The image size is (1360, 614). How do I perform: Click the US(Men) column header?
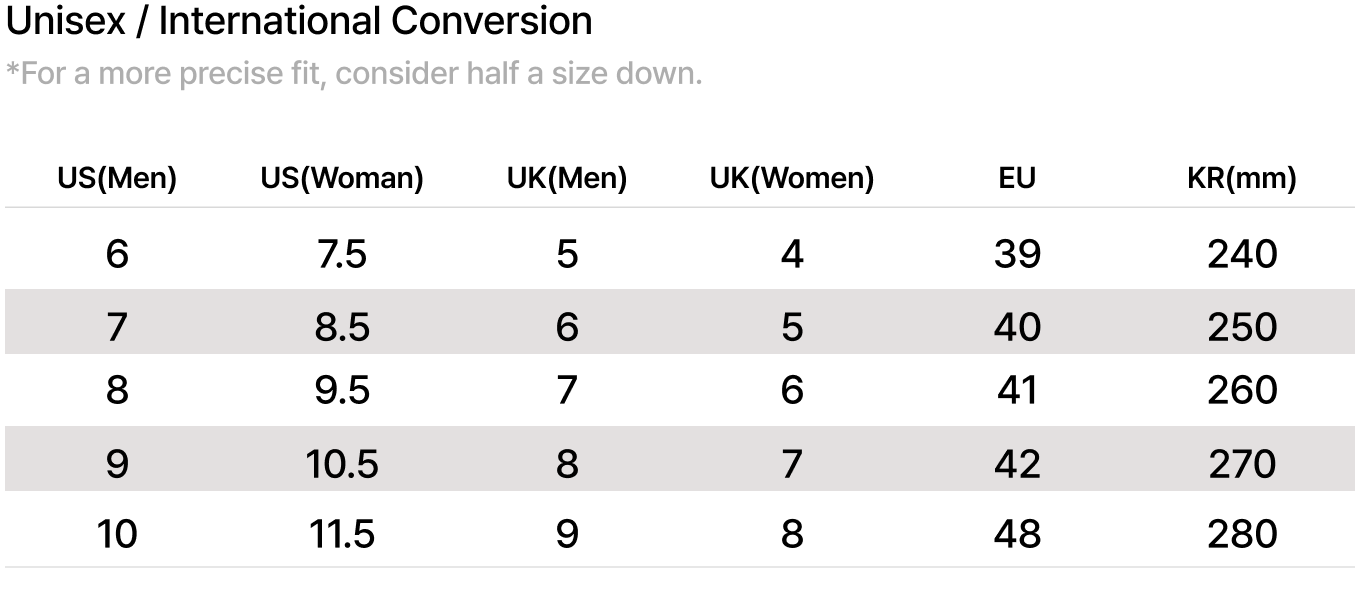117,179
